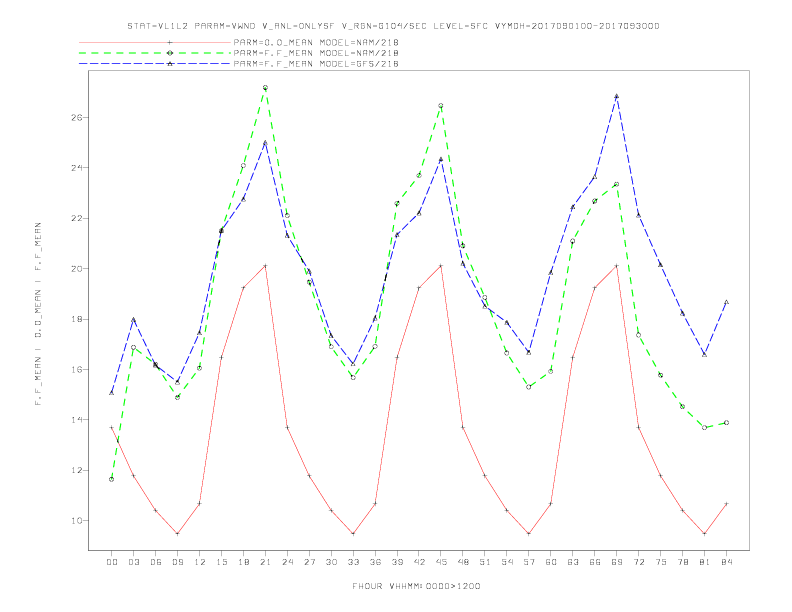792x612 pixels.
Task: Click y-axis tick value 14
Action: [x=76, y=420]
